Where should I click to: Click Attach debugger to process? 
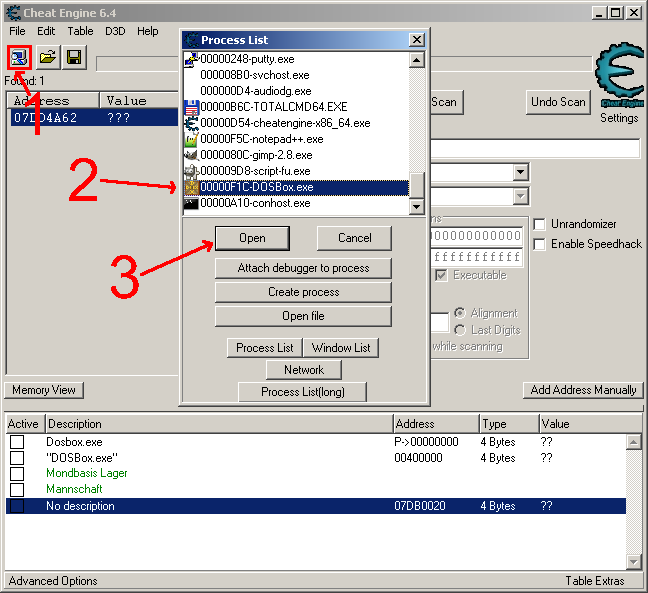pyautogui.click(x=303, y=268)
